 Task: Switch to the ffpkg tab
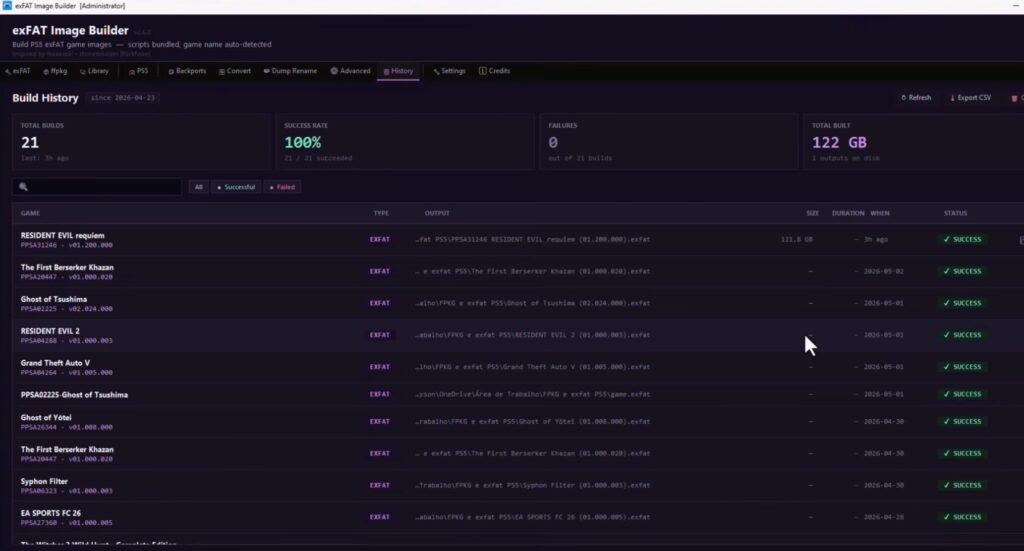56,71
